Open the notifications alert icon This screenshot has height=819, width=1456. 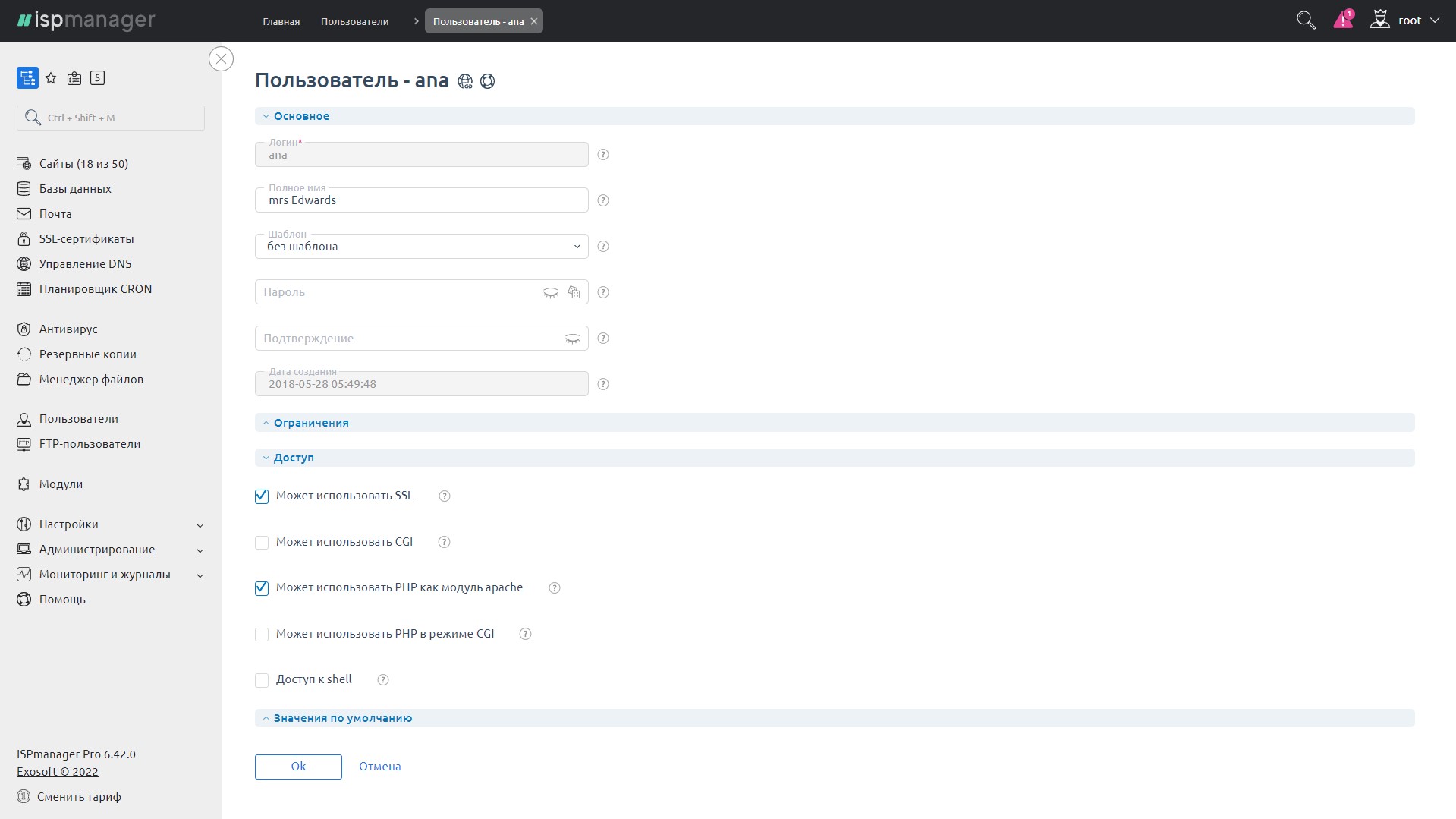coord(1343,20)
